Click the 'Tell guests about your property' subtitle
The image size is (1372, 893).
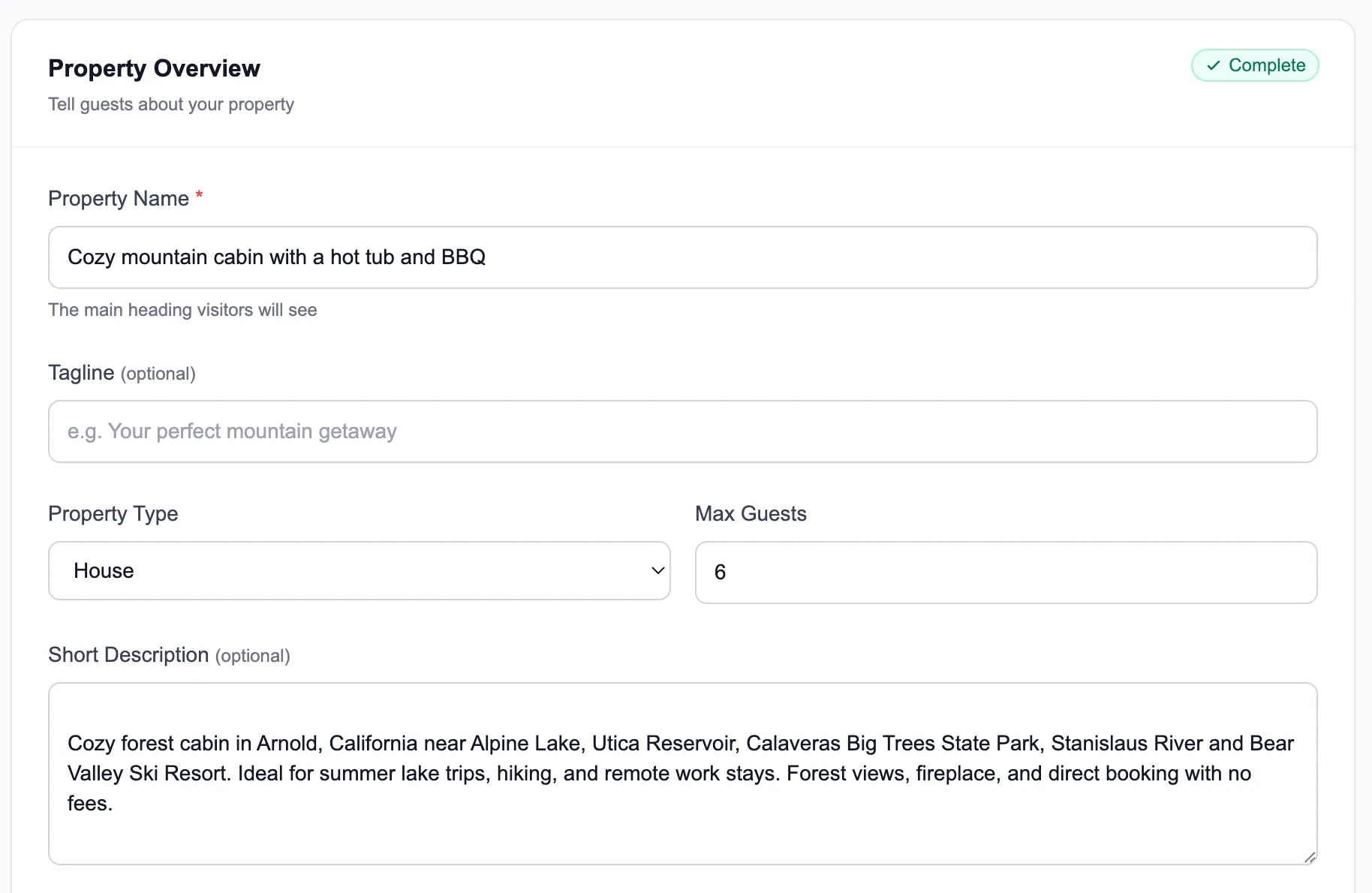(x=171, y=104)
